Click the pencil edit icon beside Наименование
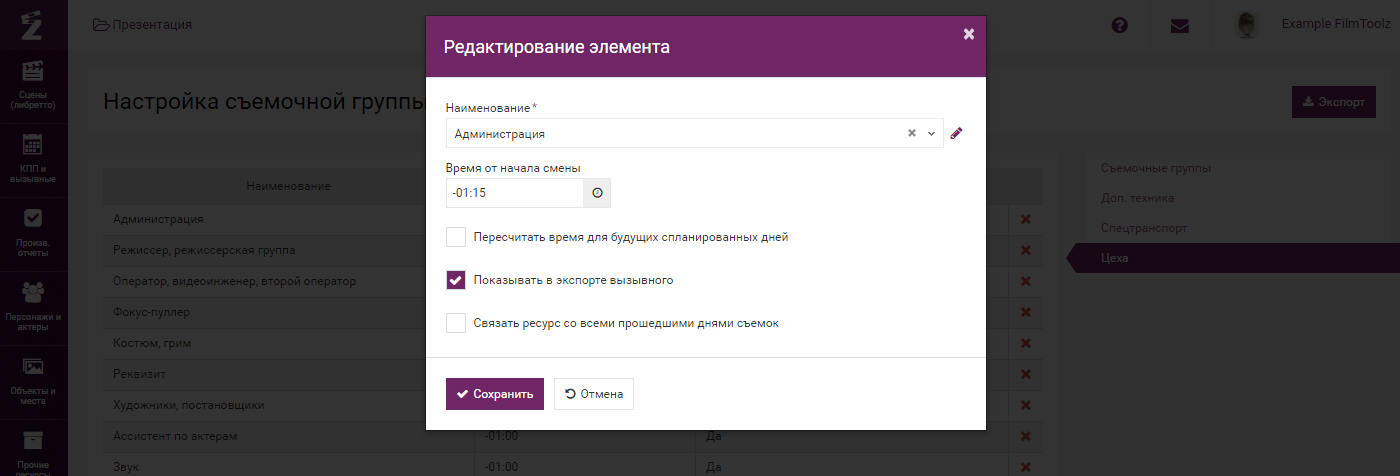Viewport: 1400px width, 476px height. click(x=956, y=133)
